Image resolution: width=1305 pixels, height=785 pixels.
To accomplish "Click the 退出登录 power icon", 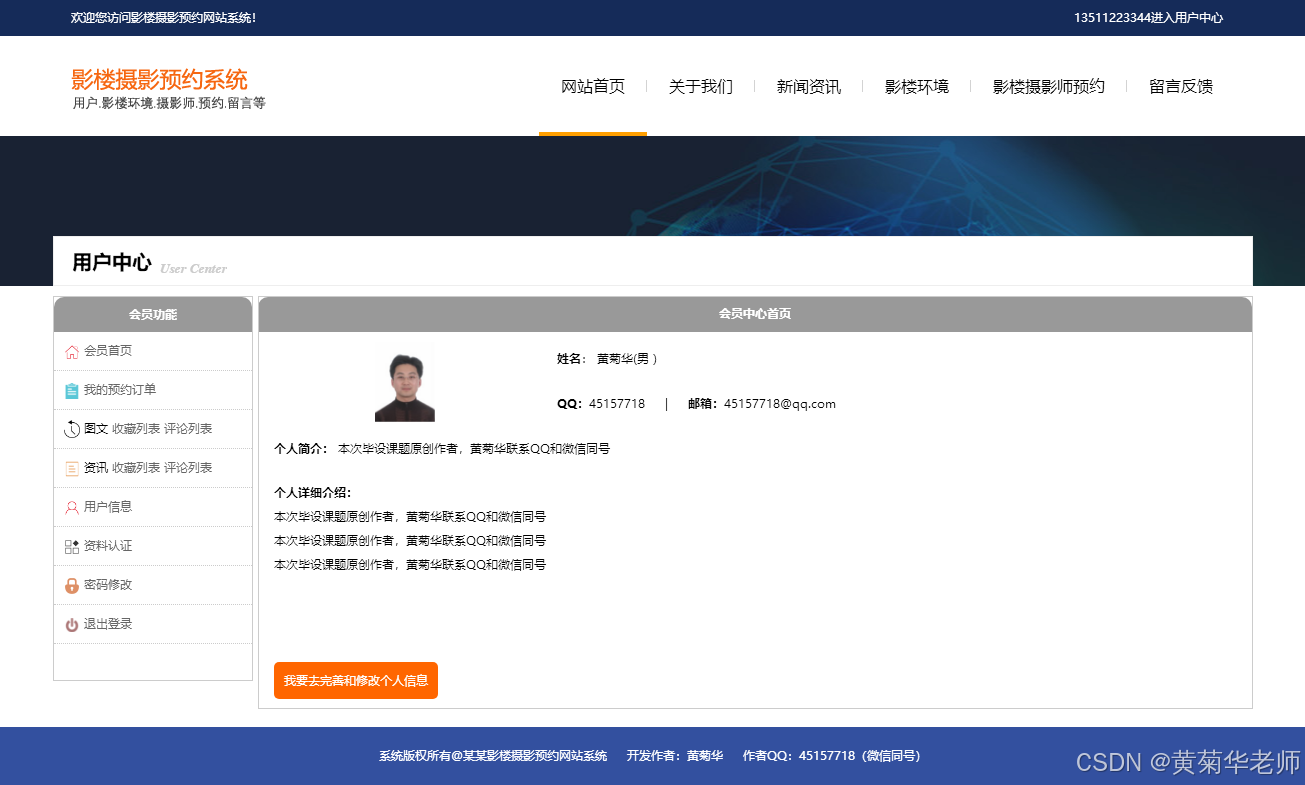I will click(x=70, y=623).
